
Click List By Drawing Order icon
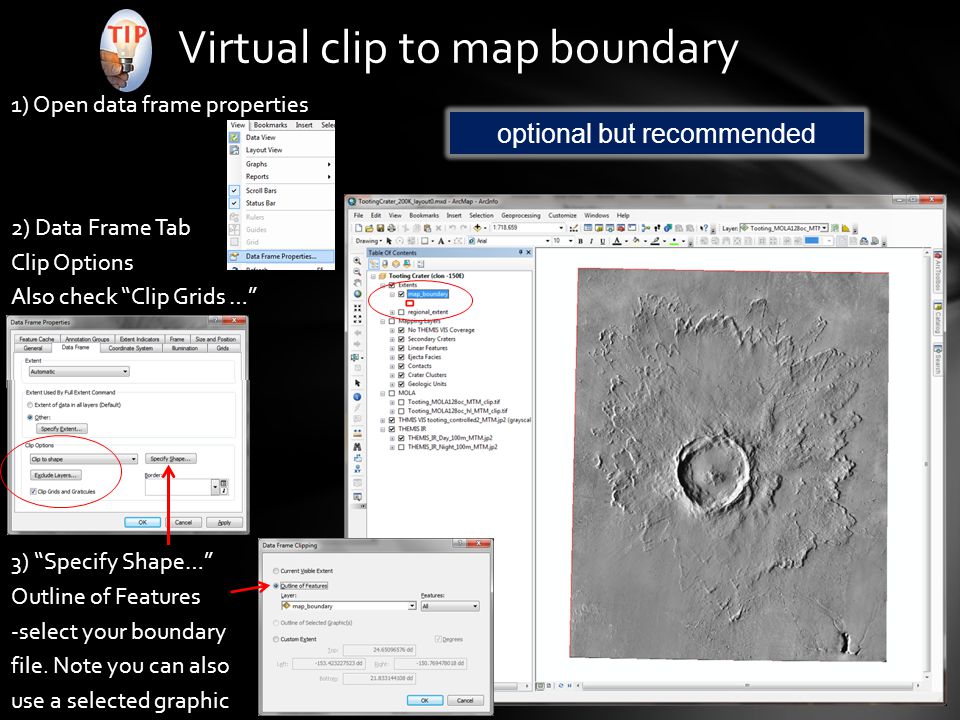click(x=374, y=264)
